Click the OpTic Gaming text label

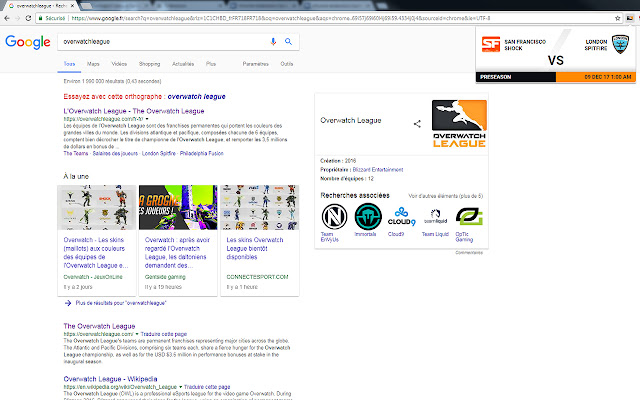pyautogui.click(x=464, y=237)
